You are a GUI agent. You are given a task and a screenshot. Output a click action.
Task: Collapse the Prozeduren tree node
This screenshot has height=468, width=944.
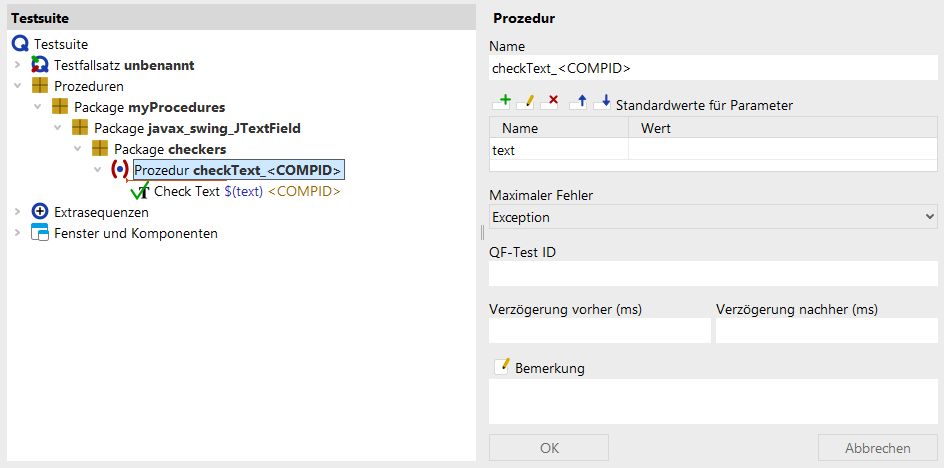[x=17, y=86]
